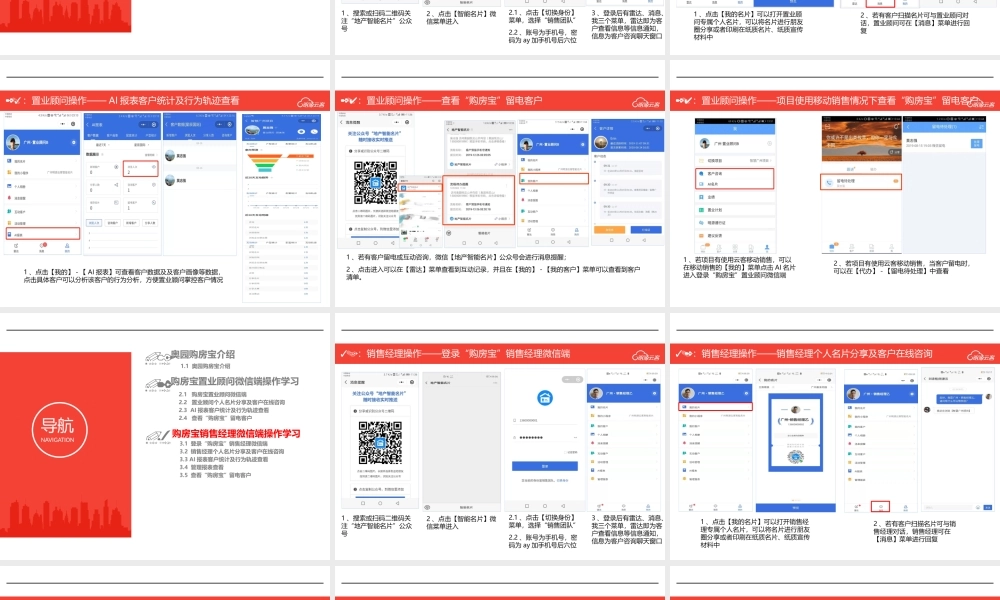Open the 最近7天 date range dropdown

click(102, 145)
